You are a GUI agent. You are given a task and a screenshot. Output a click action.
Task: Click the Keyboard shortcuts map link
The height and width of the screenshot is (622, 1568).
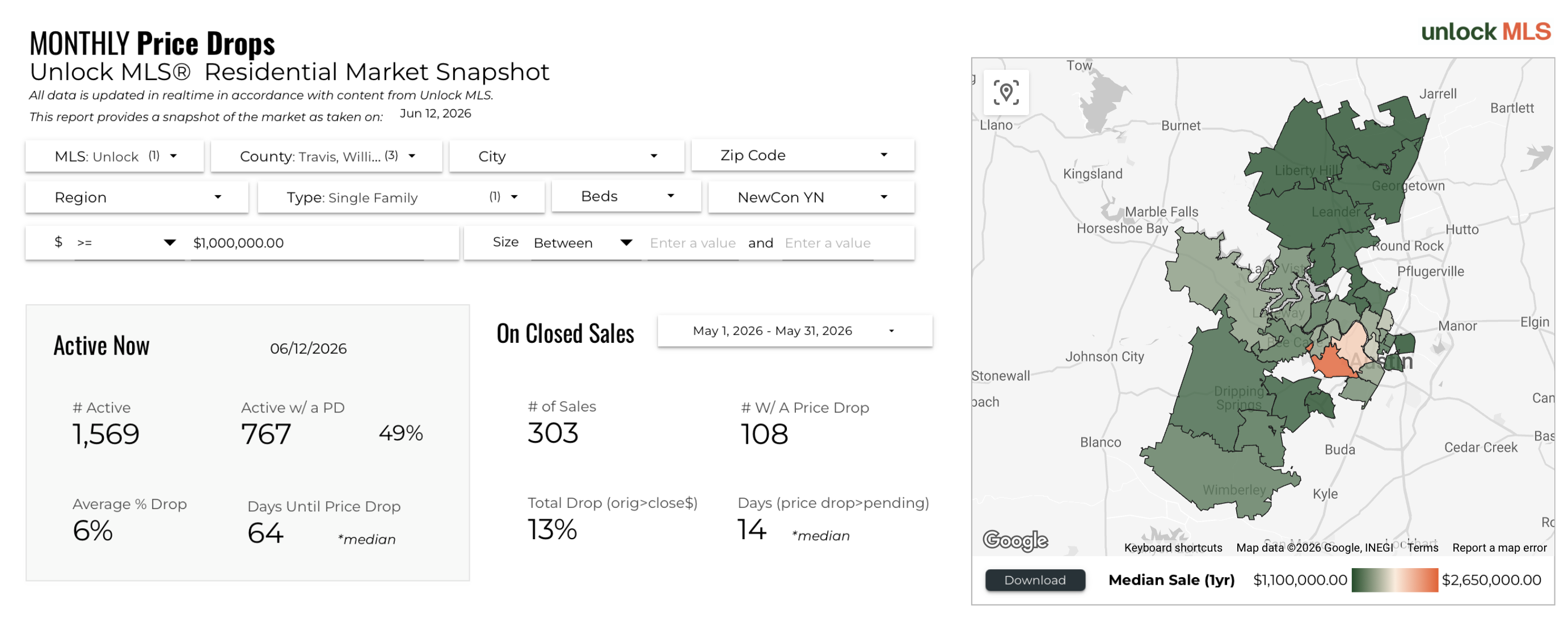[x=1173, y=547]
